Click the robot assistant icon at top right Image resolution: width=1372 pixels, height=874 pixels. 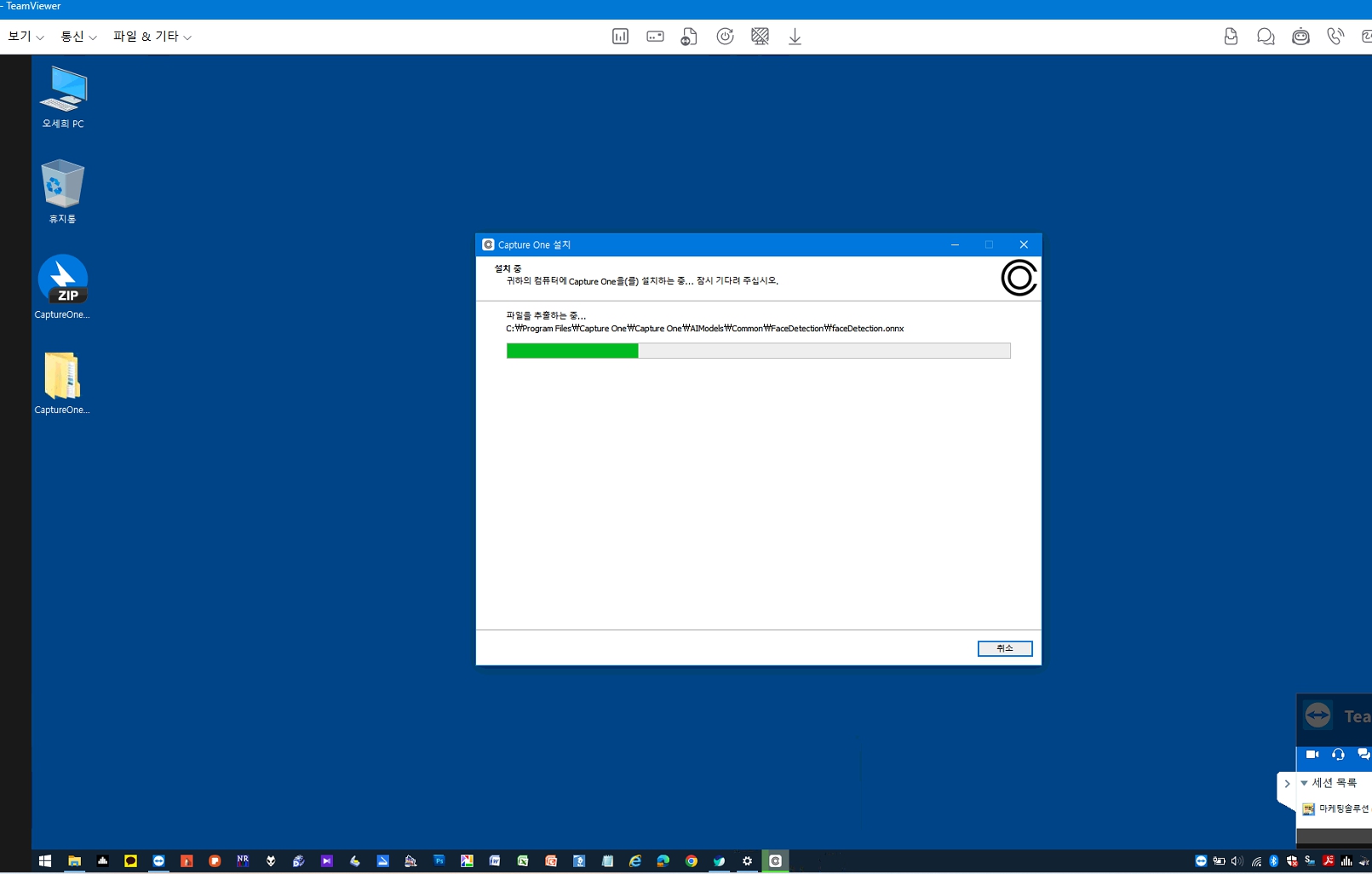point(1300,37)
